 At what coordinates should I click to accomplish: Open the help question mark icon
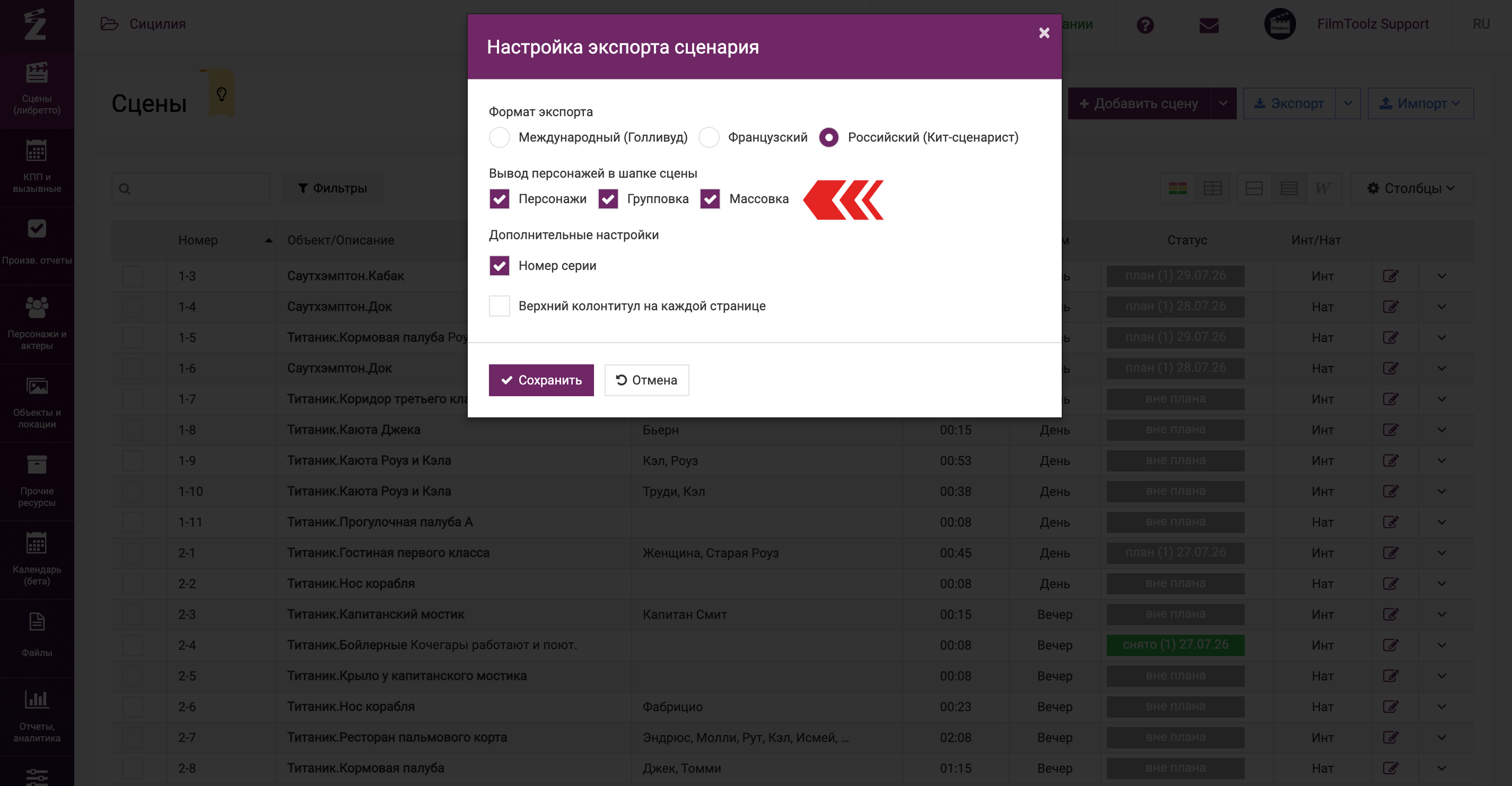[x=1144, y=24]
